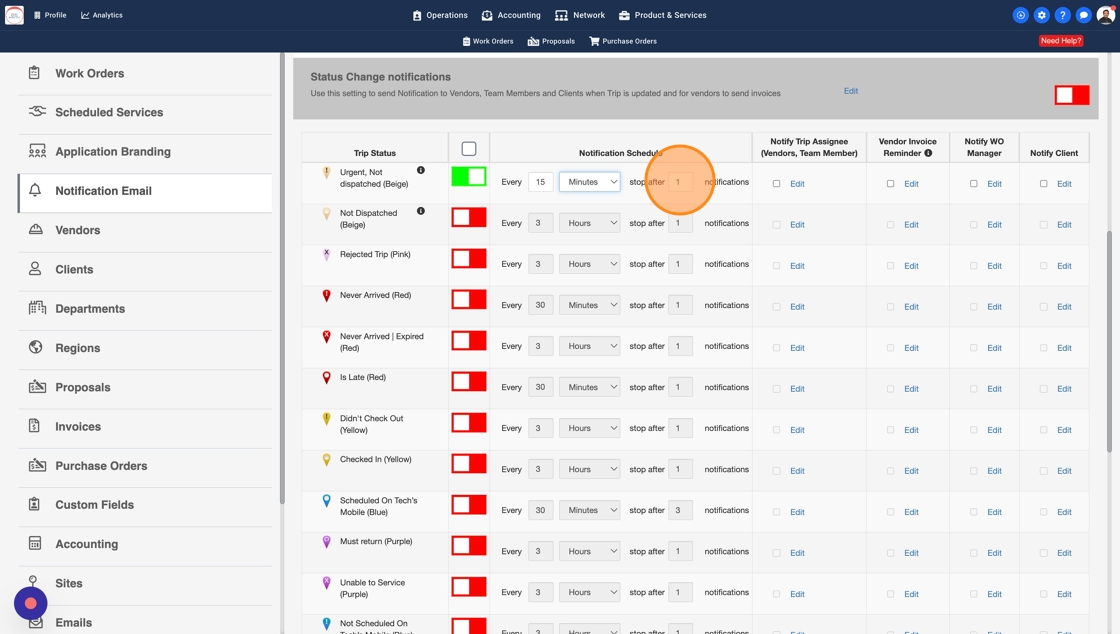Click stop-after count field for Scheduled On Tech's Mobile
Viewport: 1120px width, 634px height.
coord(680,510)
